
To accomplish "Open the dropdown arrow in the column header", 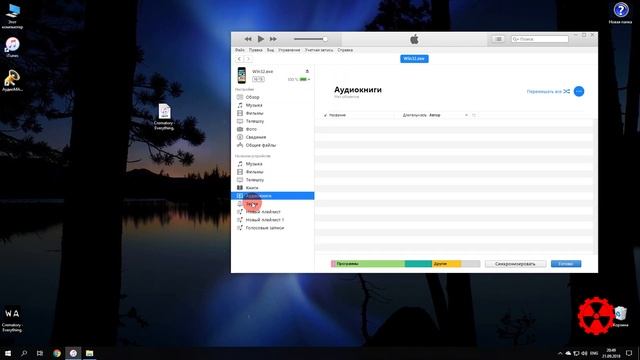I will 466,115.
